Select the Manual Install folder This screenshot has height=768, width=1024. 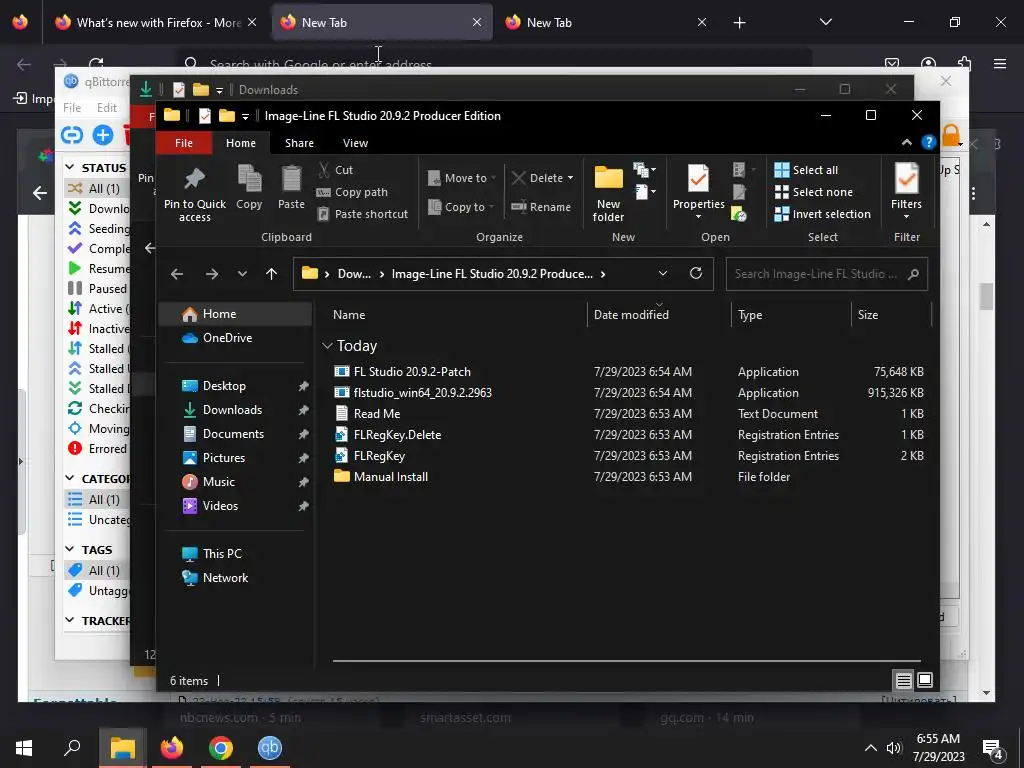[391, 477]
